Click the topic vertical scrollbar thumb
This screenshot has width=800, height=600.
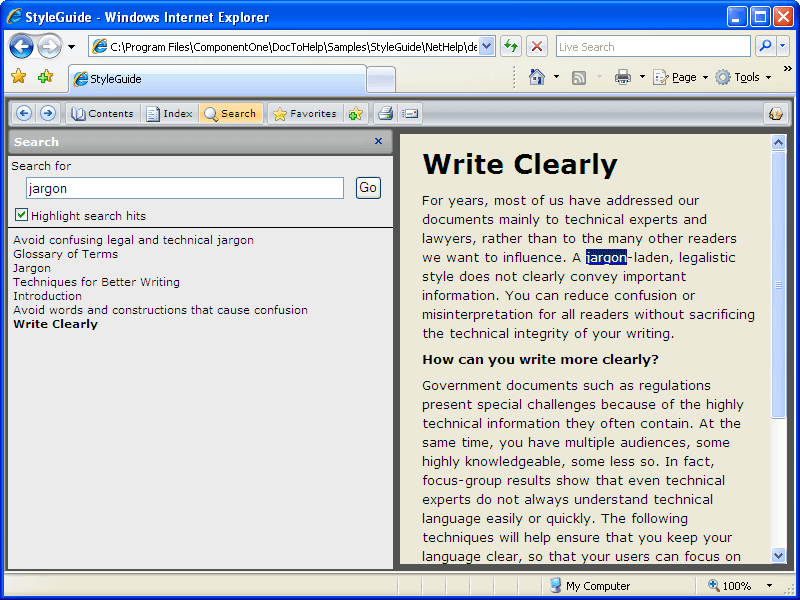[x=778, y=285]
